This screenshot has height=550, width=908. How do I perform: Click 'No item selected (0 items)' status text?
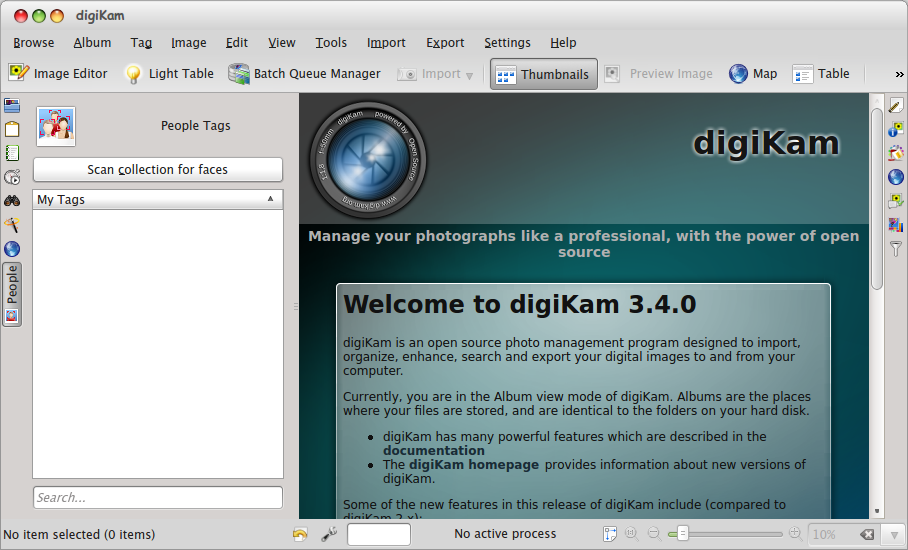[79, 534]
